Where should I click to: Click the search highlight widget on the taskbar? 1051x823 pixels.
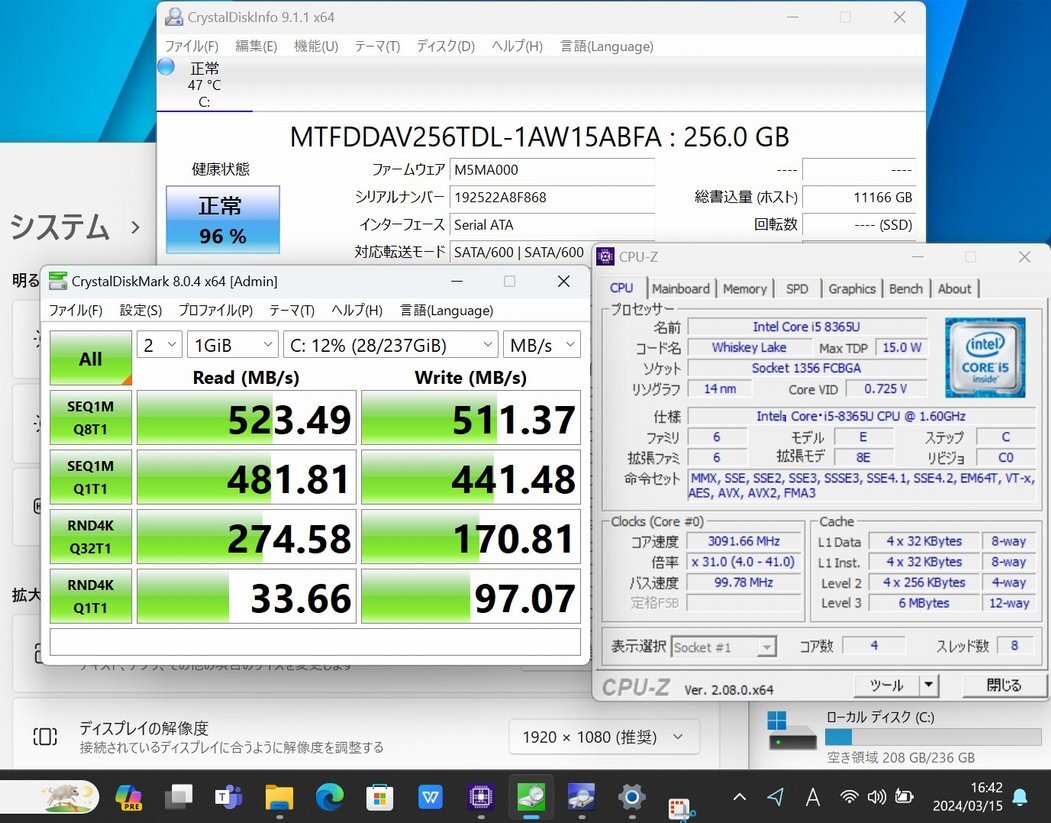(x=69, y=797)
